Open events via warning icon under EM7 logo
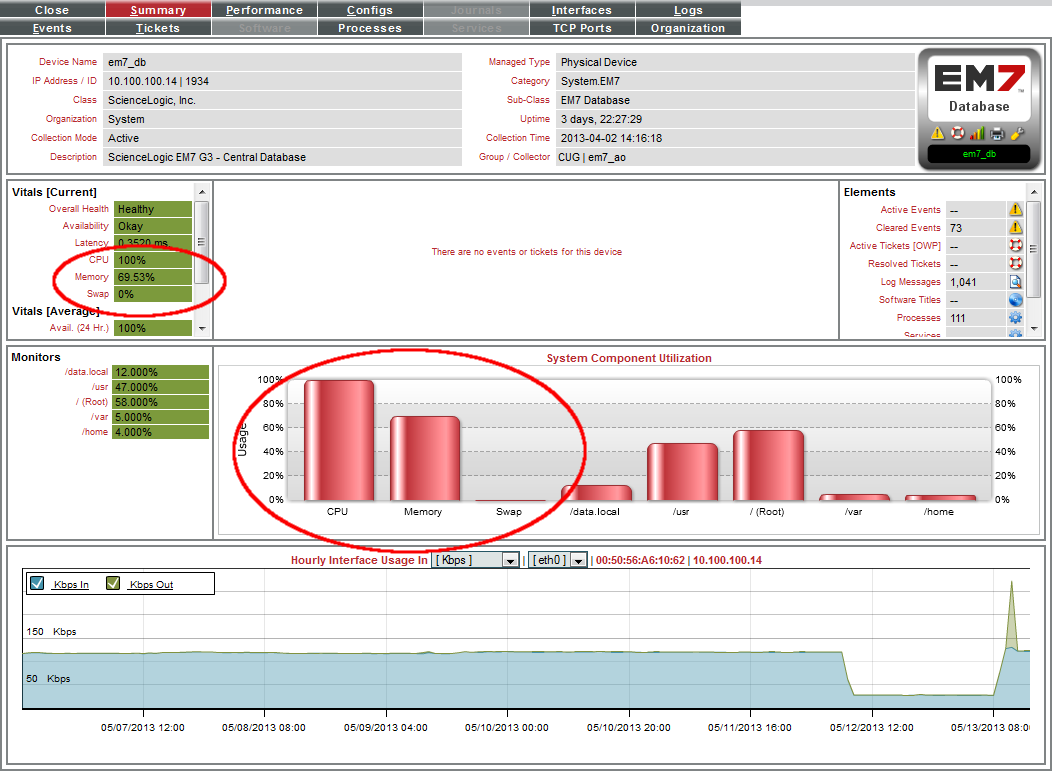This screenshot has height=771, width=1052. tap(937, 133)
